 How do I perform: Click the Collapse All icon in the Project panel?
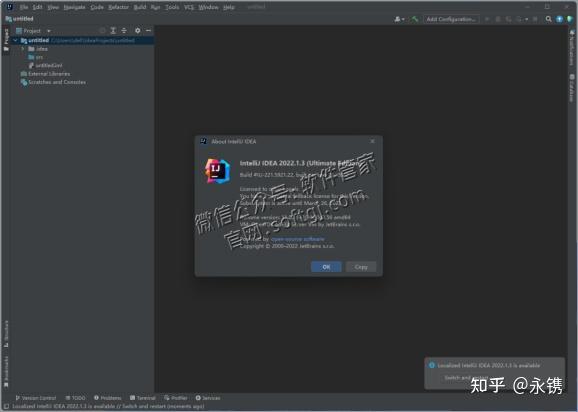click(x=124, y=31)
